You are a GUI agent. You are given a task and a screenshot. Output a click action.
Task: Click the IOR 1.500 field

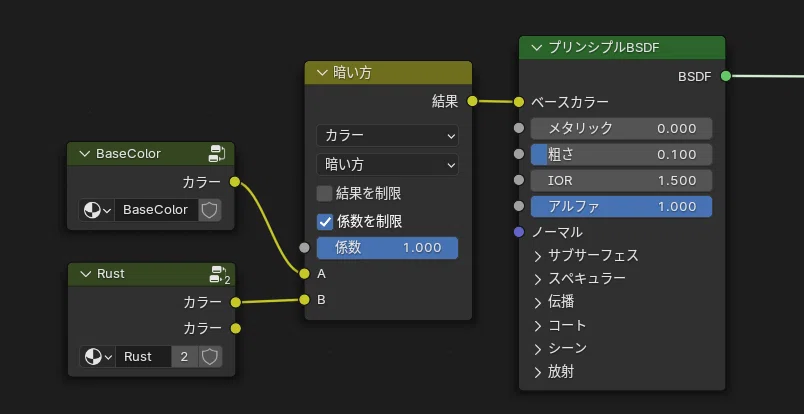621,181
